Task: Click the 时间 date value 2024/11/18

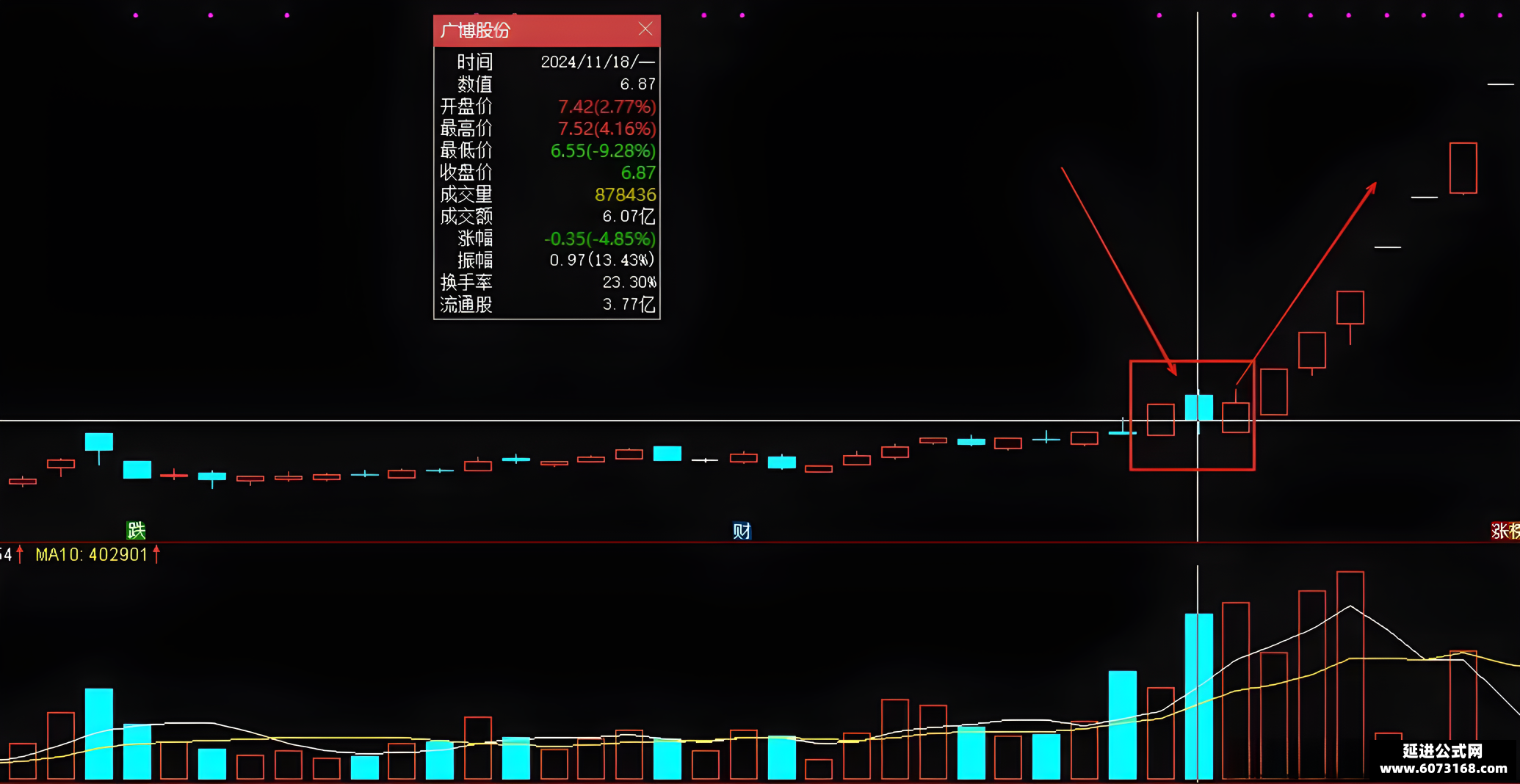Action: pos(597,62)
